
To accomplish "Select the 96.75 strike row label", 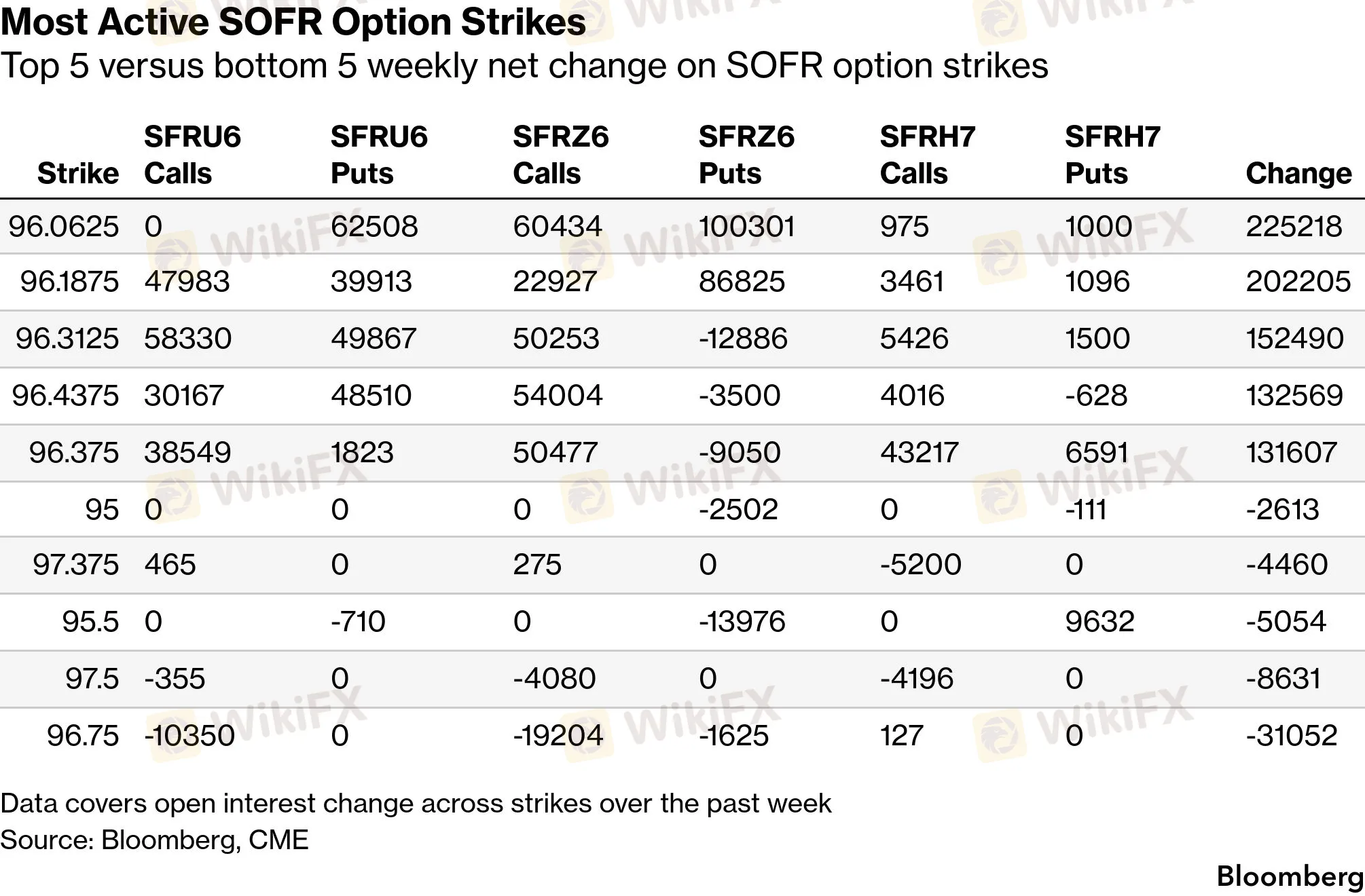I will pos(83,735).
